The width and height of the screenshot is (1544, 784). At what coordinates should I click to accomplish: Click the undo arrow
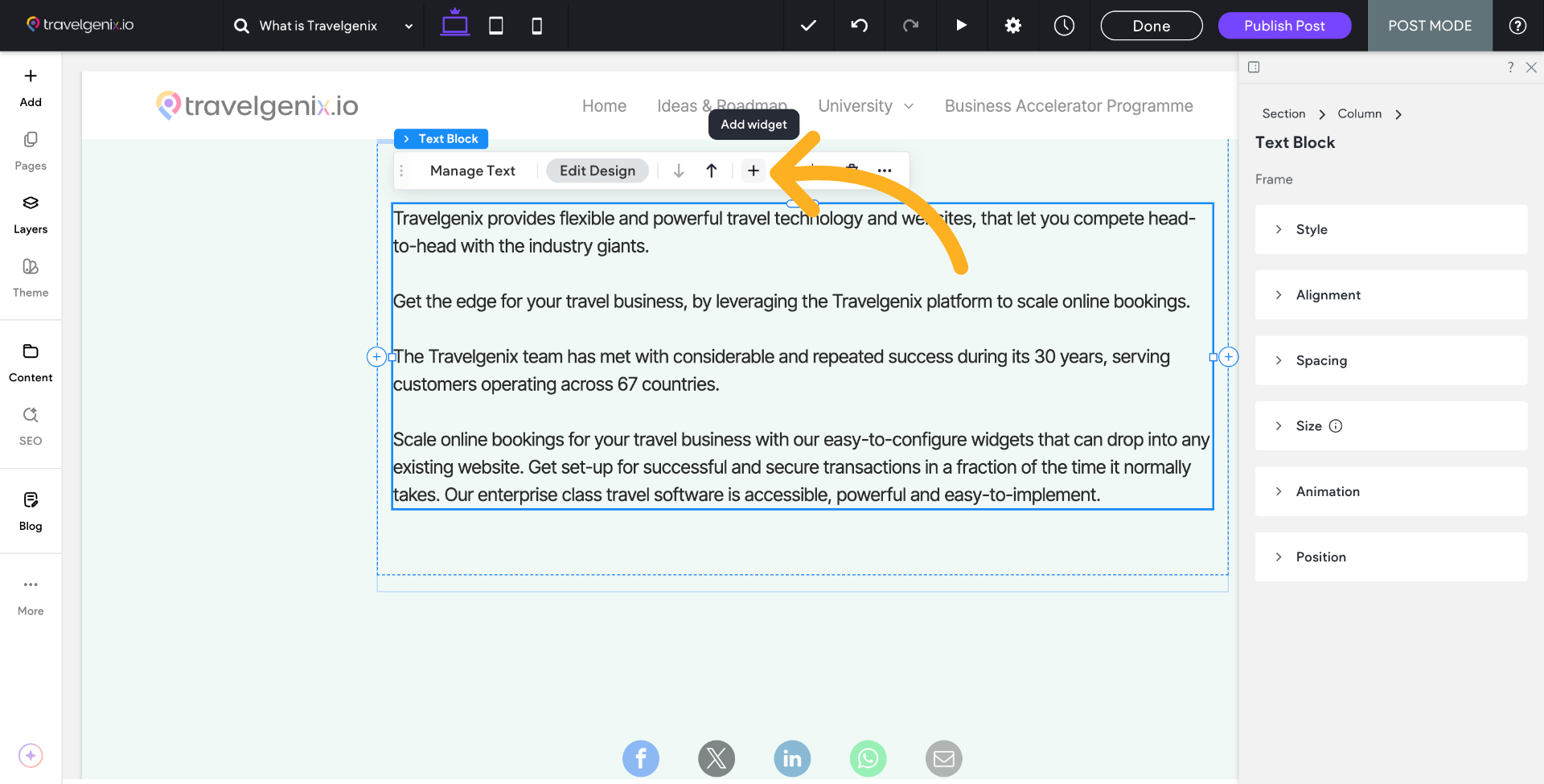pyautogui.click(x=860, y=26)
